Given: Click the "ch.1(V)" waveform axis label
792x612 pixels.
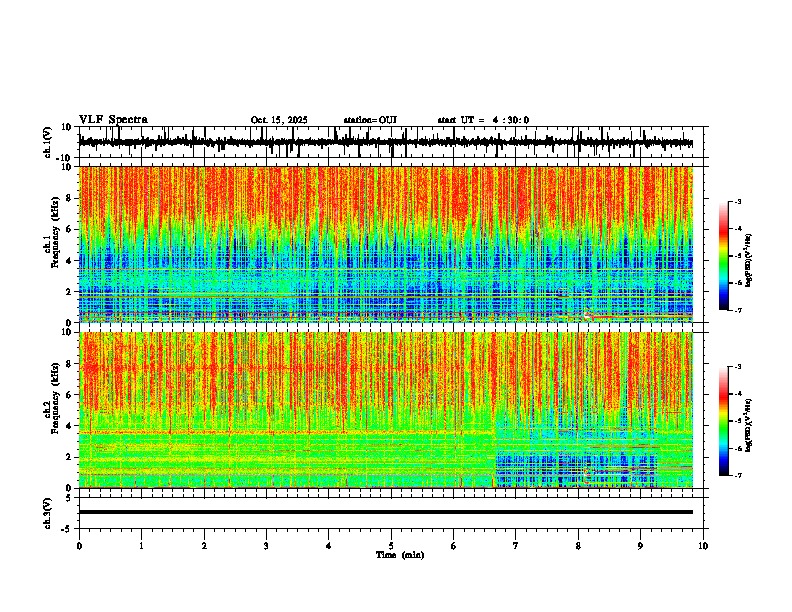Looking at the screenshot, I should [48, 142].
